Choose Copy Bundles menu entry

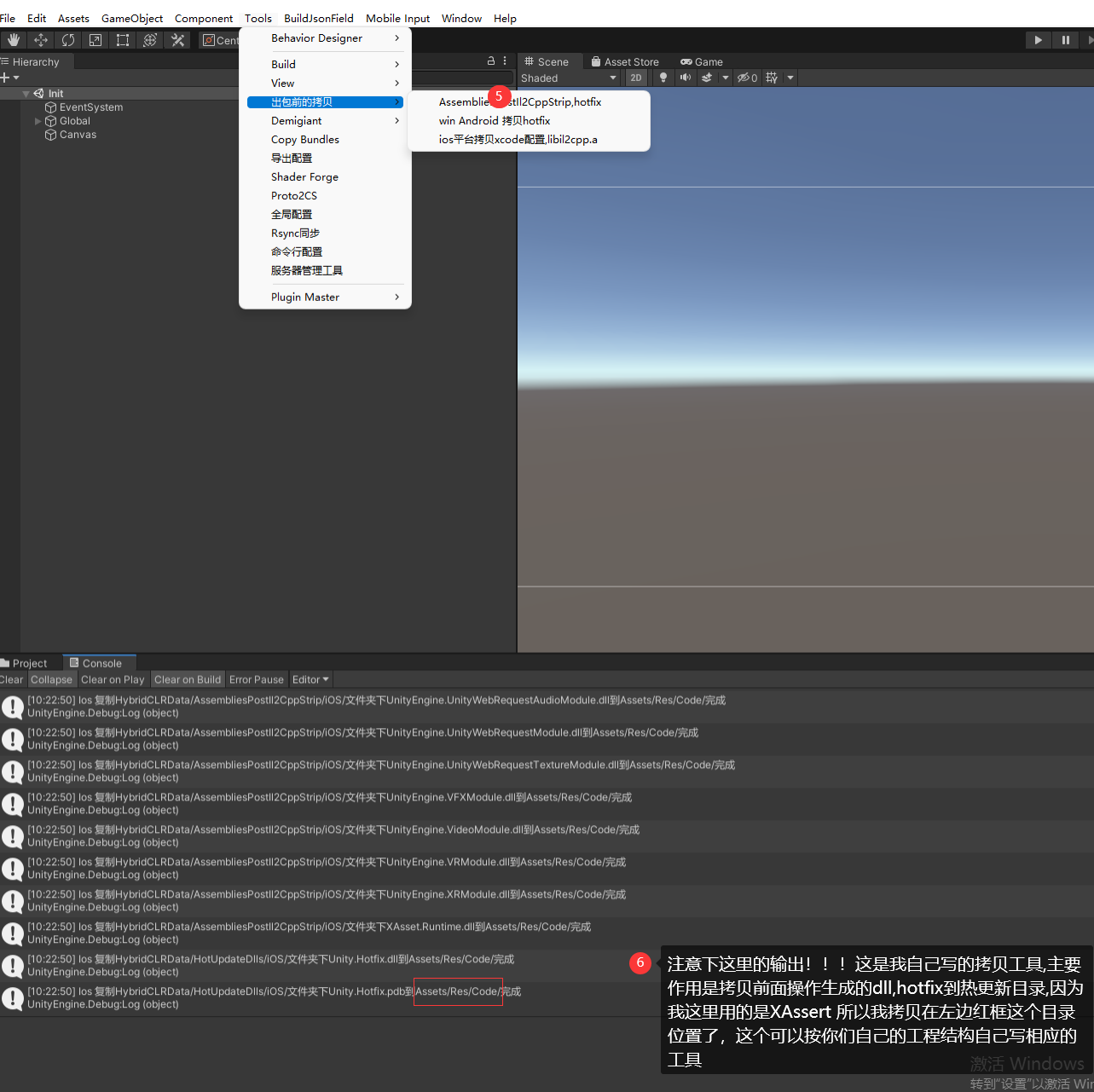[325, 140]
